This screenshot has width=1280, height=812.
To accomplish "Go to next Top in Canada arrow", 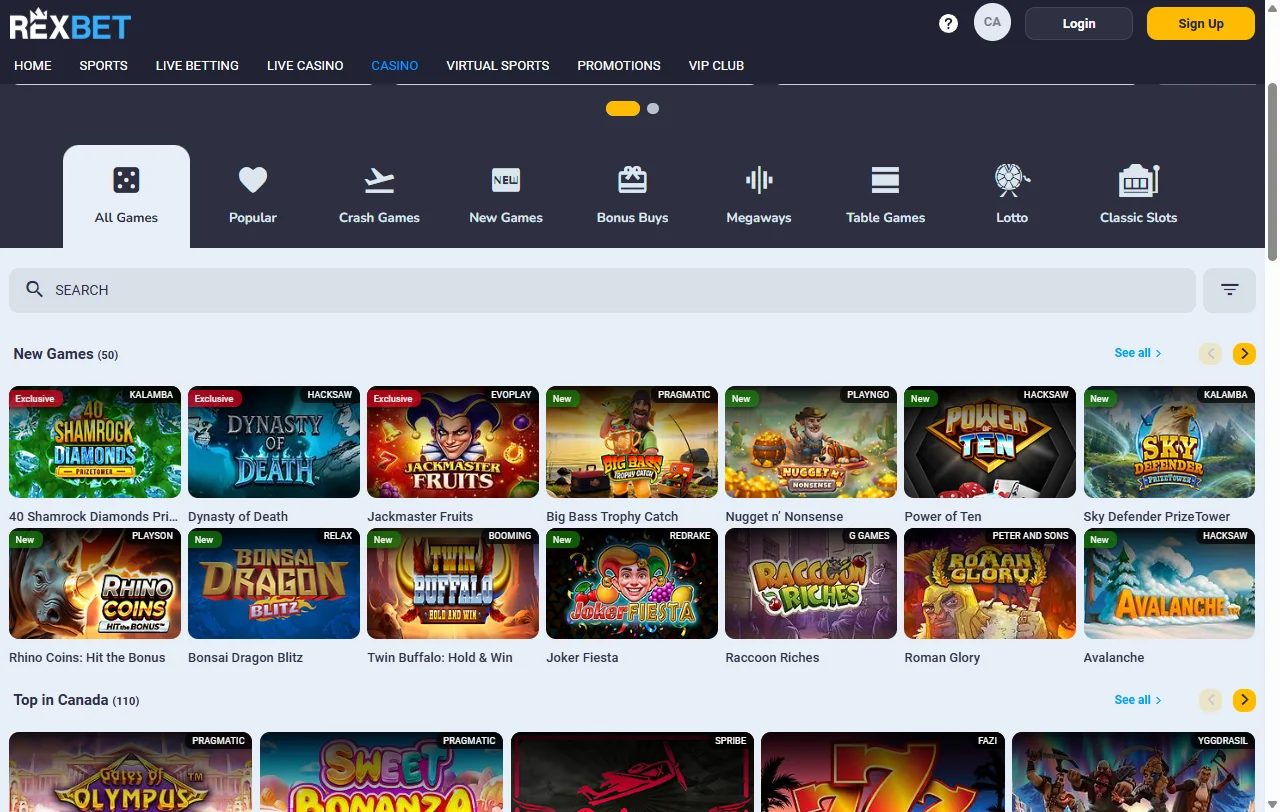I will [x=1244, y=700].
